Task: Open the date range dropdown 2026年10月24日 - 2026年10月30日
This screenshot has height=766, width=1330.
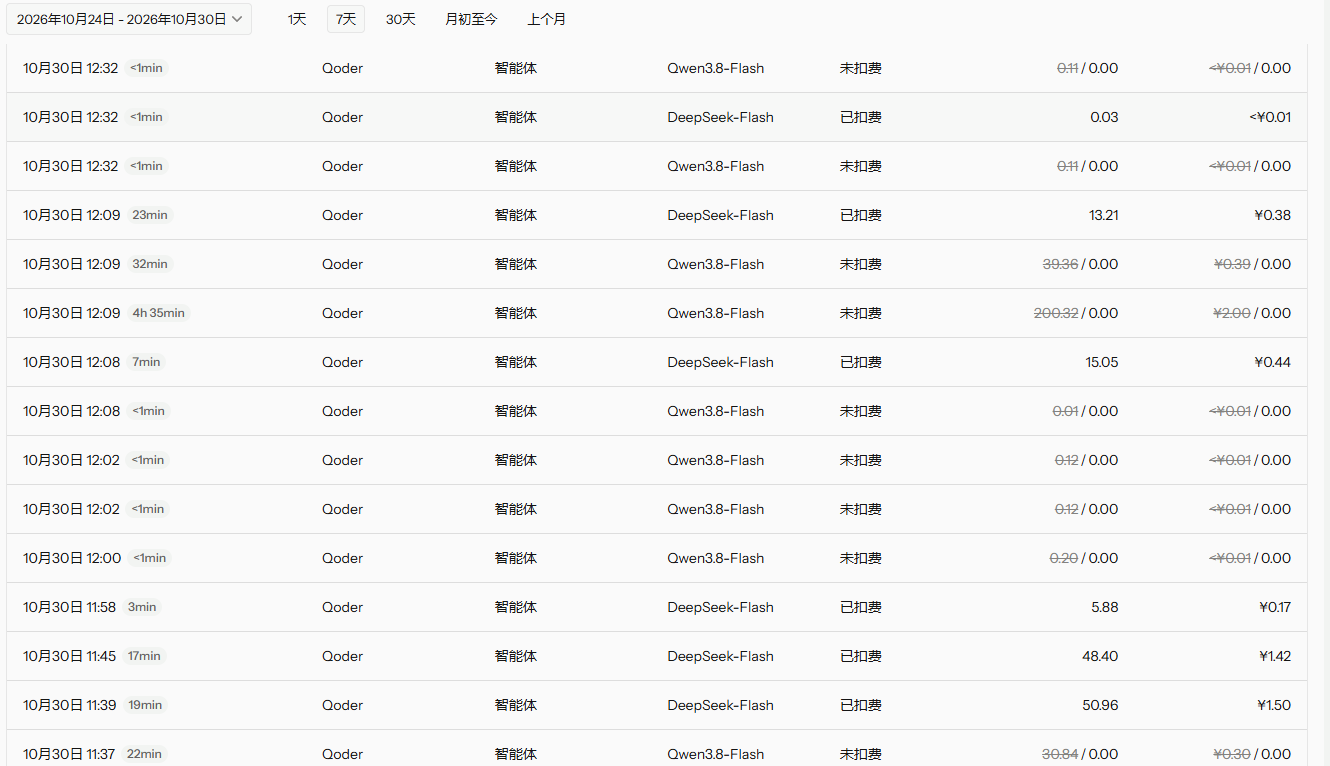Action: point(129,19)
